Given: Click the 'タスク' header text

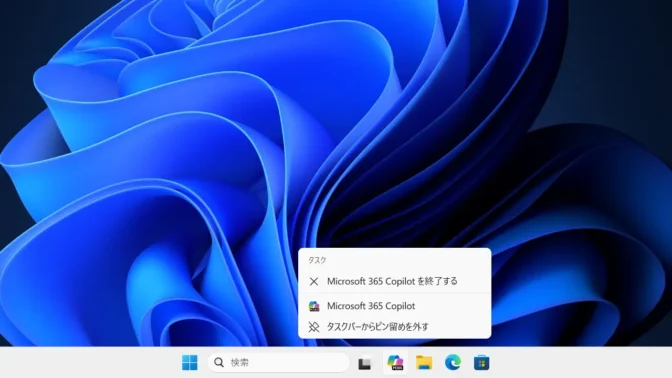Looking at the screenshot, I should 317,260.
